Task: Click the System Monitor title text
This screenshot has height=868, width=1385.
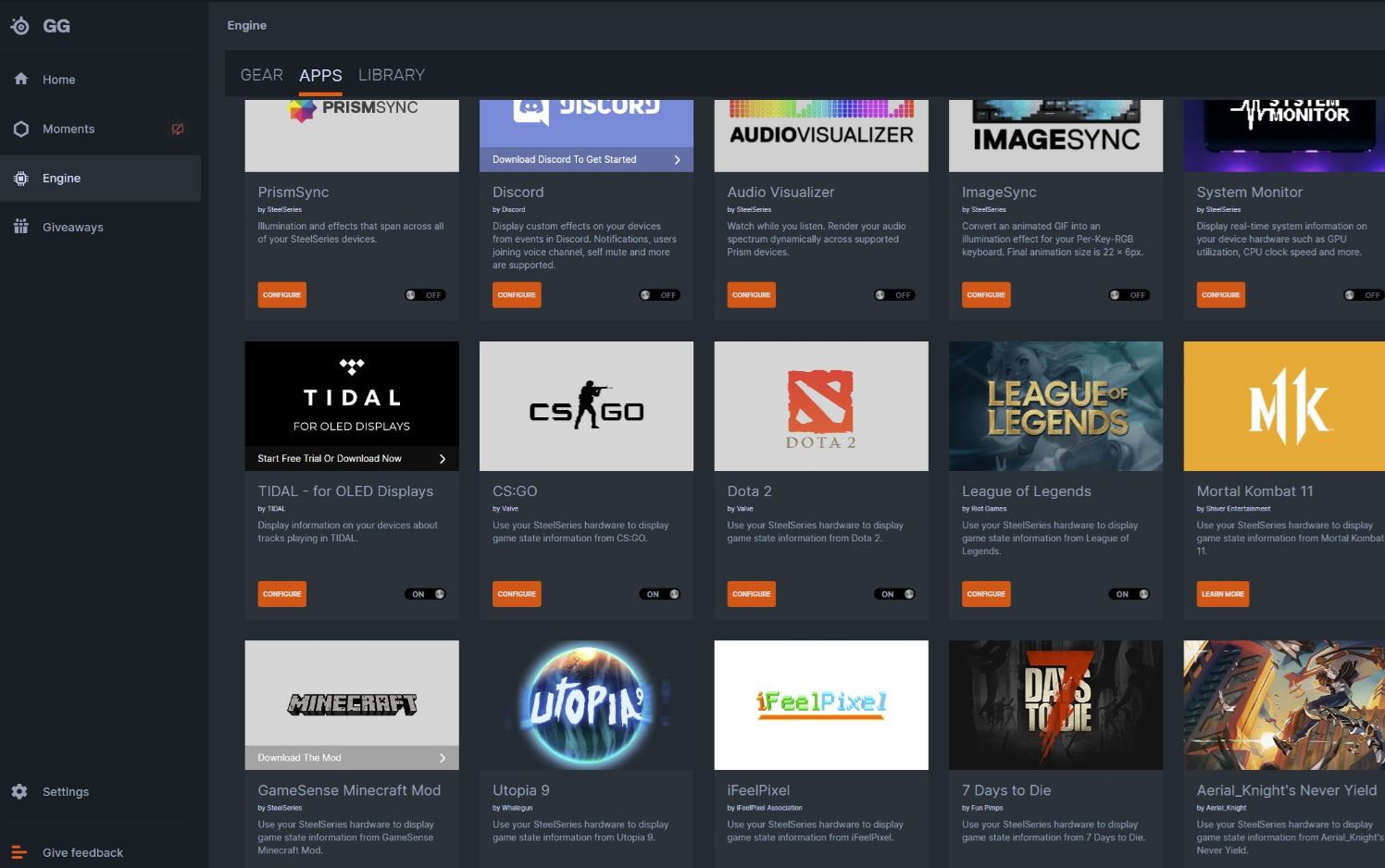Action: point(1249,192)
